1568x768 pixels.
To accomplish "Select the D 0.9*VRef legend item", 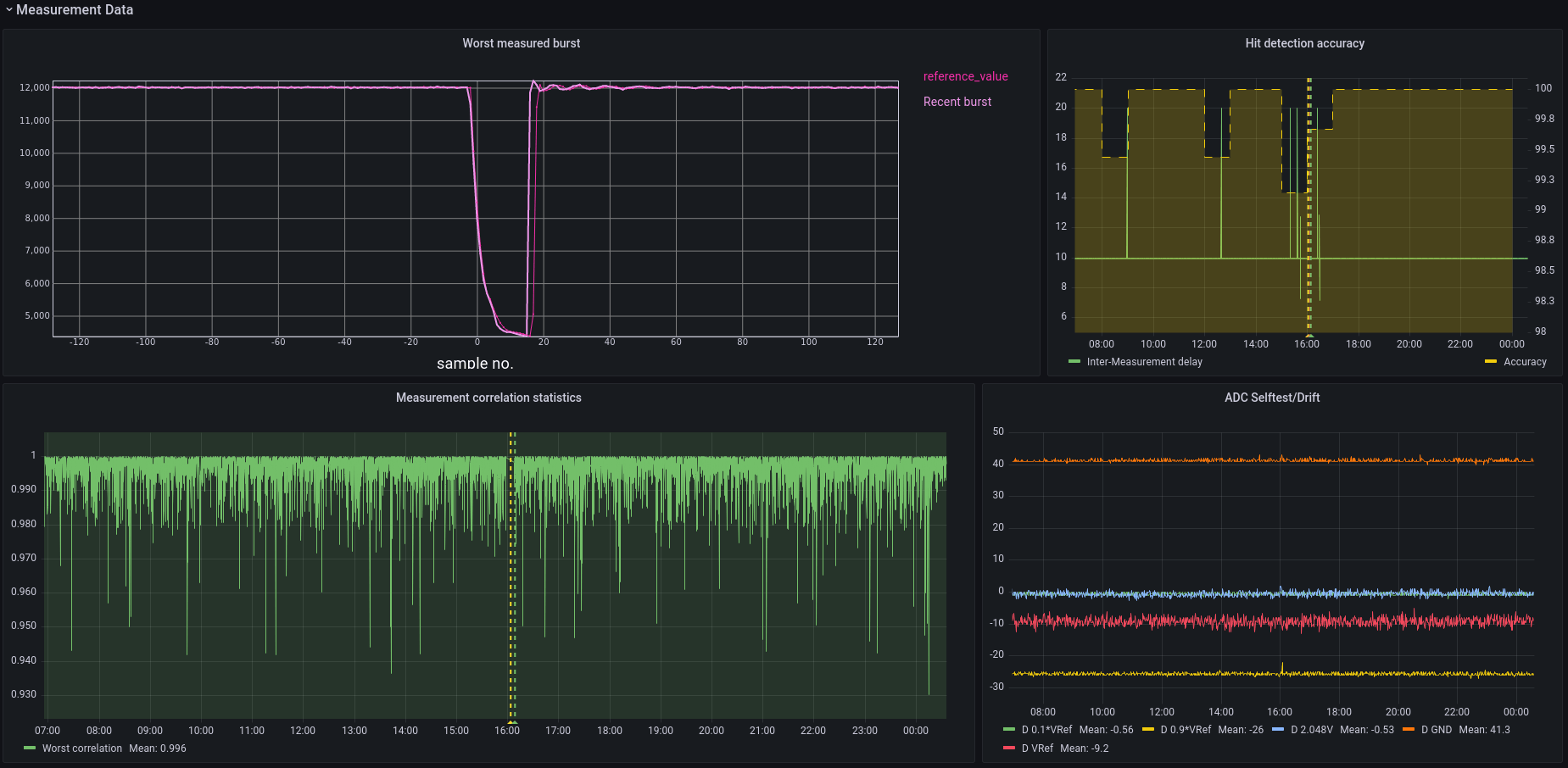I will pyautogui.click(x=1186, y=730).
